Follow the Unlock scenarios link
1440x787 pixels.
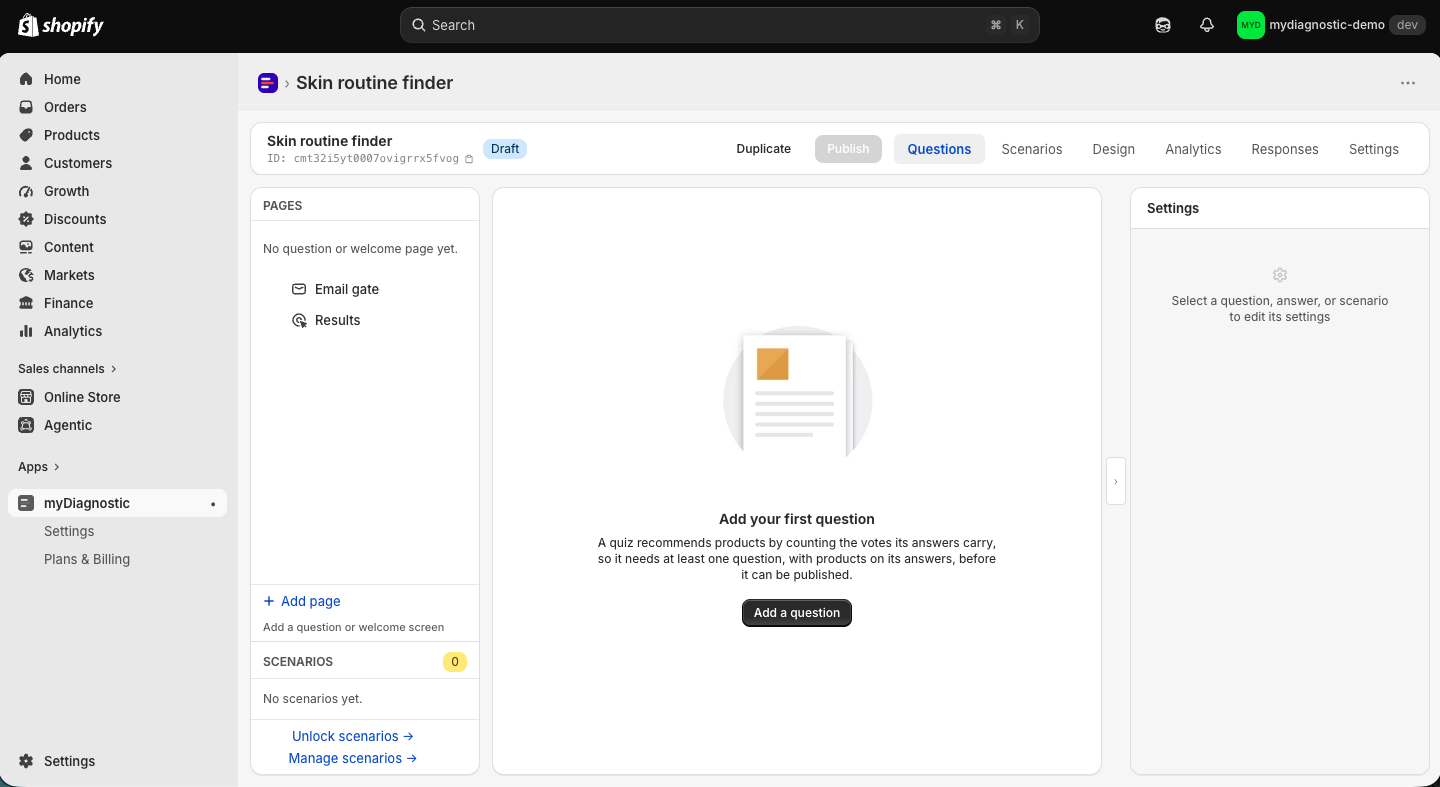[x=353, y=736]
